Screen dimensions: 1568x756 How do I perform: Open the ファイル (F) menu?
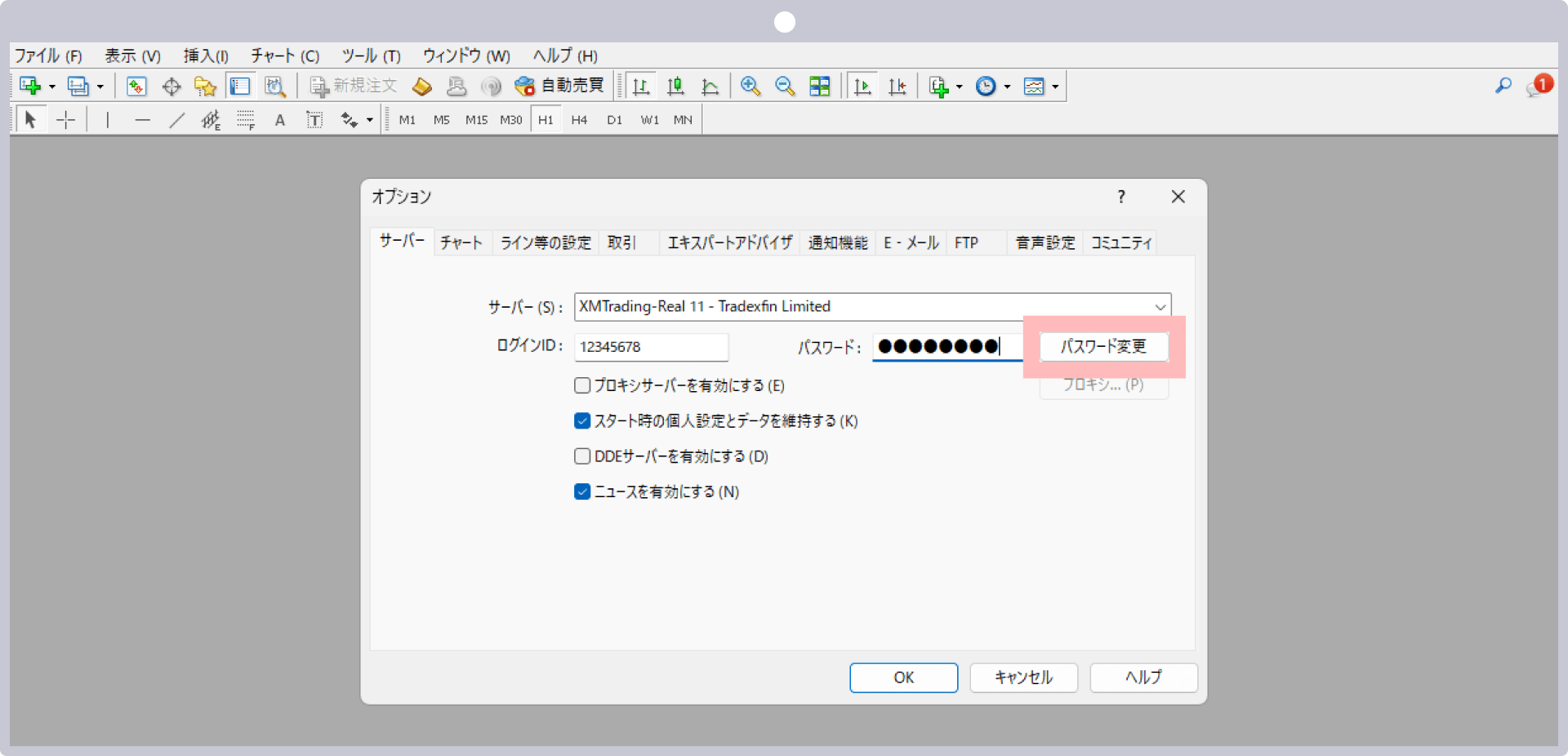pos(48,56)
